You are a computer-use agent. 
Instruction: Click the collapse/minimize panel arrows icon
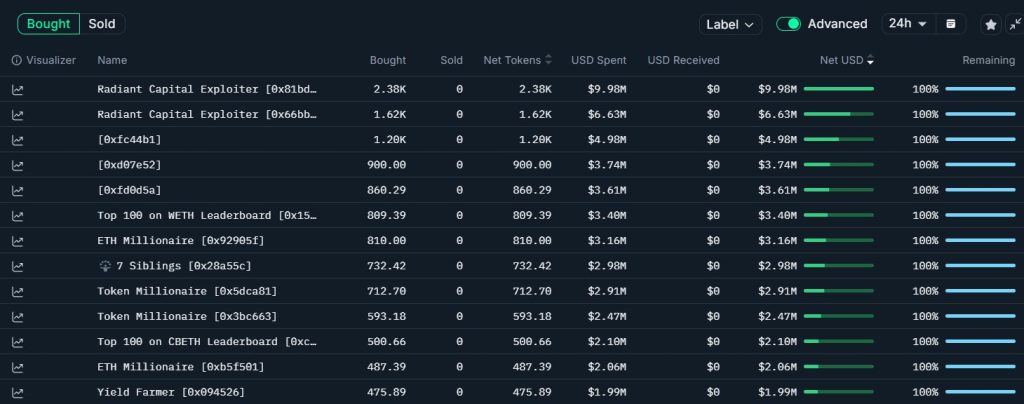[1015, 24]
